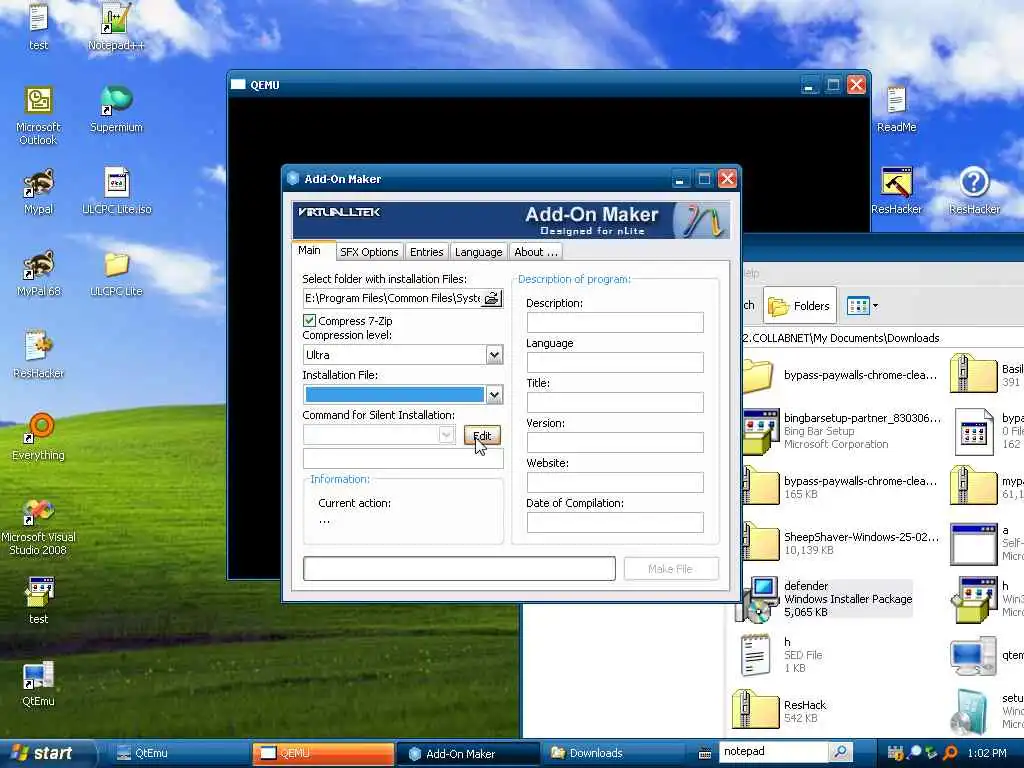This screenshot has width=1024, height=768.
Task: Click the Description input field
Action: tap(615, 322)
